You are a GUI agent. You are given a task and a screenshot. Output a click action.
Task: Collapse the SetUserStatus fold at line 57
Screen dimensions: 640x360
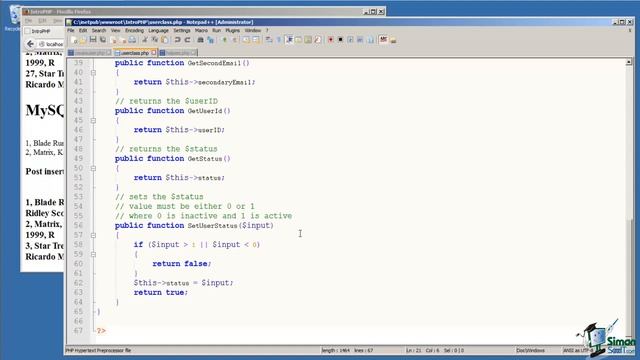(x=93, y=235)
